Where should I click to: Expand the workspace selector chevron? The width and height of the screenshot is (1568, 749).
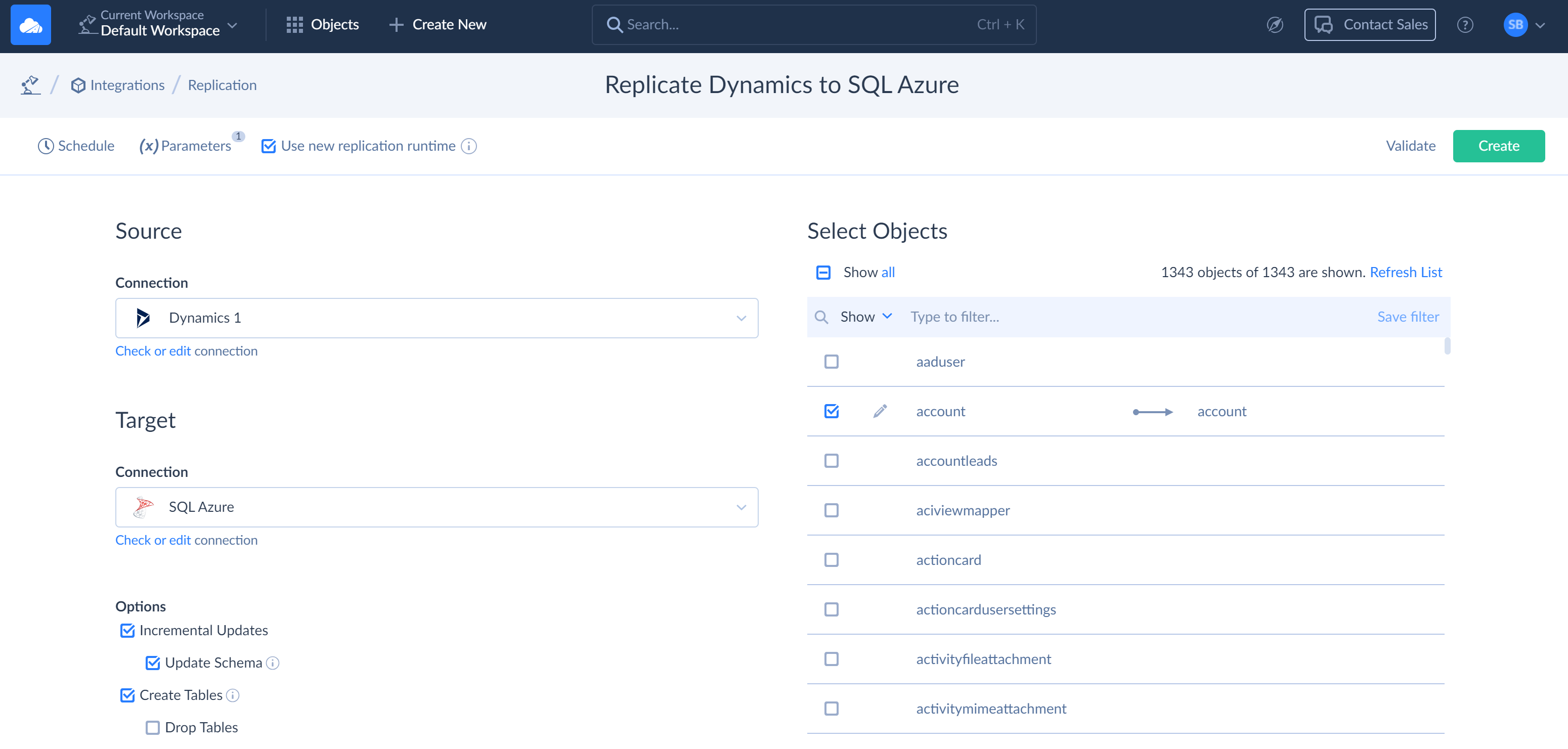point(232,26)
